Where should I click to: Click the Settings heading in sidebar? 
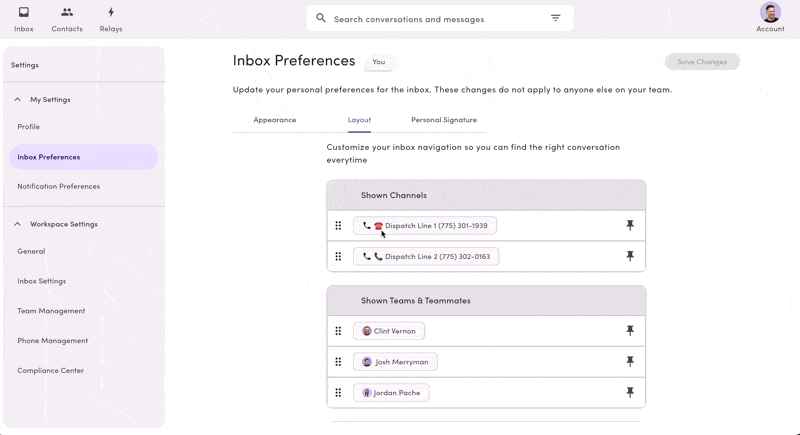[24, 65]
